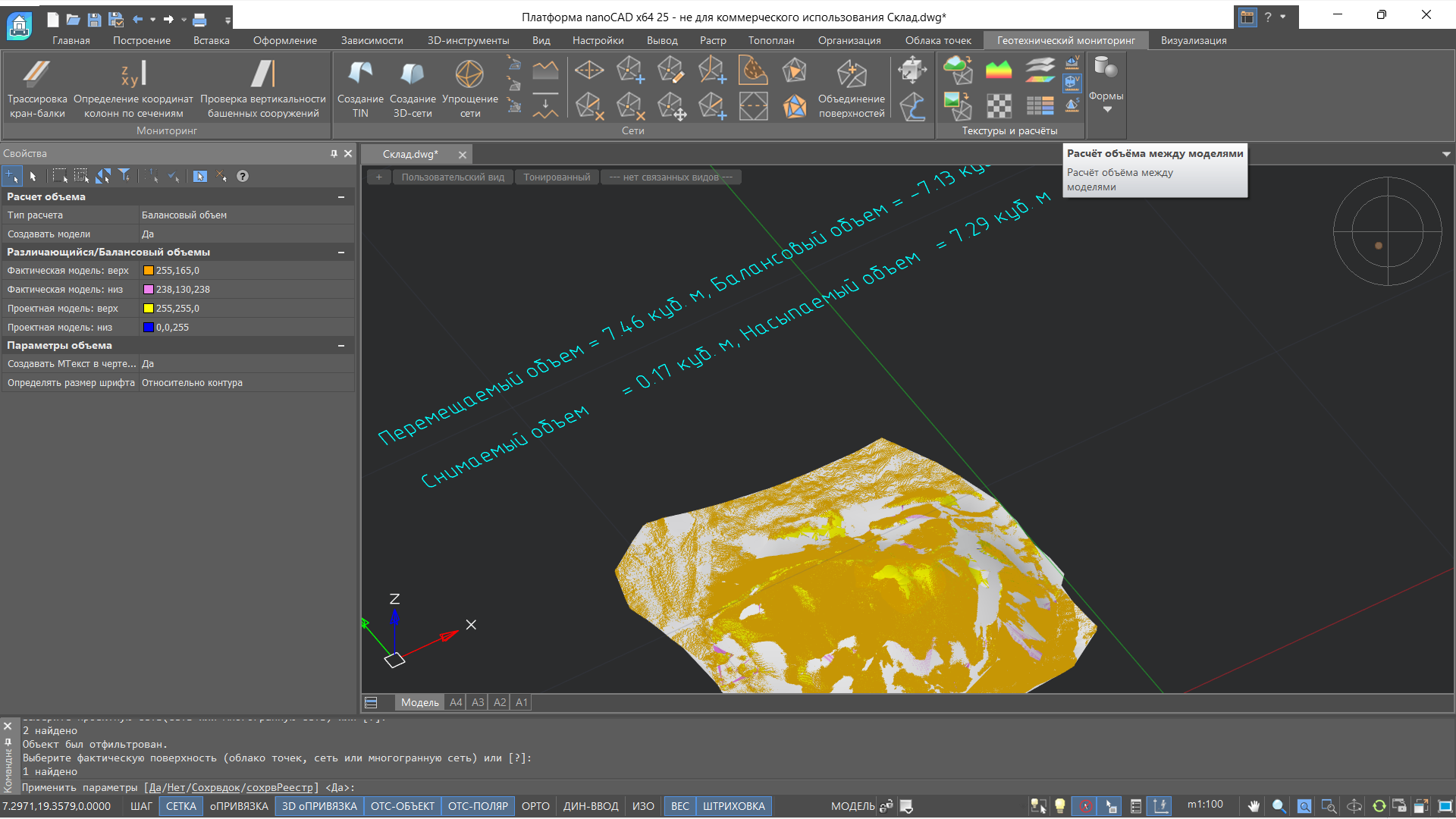Toggle СЕТКА mode in status bar
This screenshot has width=1456, height=819.
click(x=180, y=806)
